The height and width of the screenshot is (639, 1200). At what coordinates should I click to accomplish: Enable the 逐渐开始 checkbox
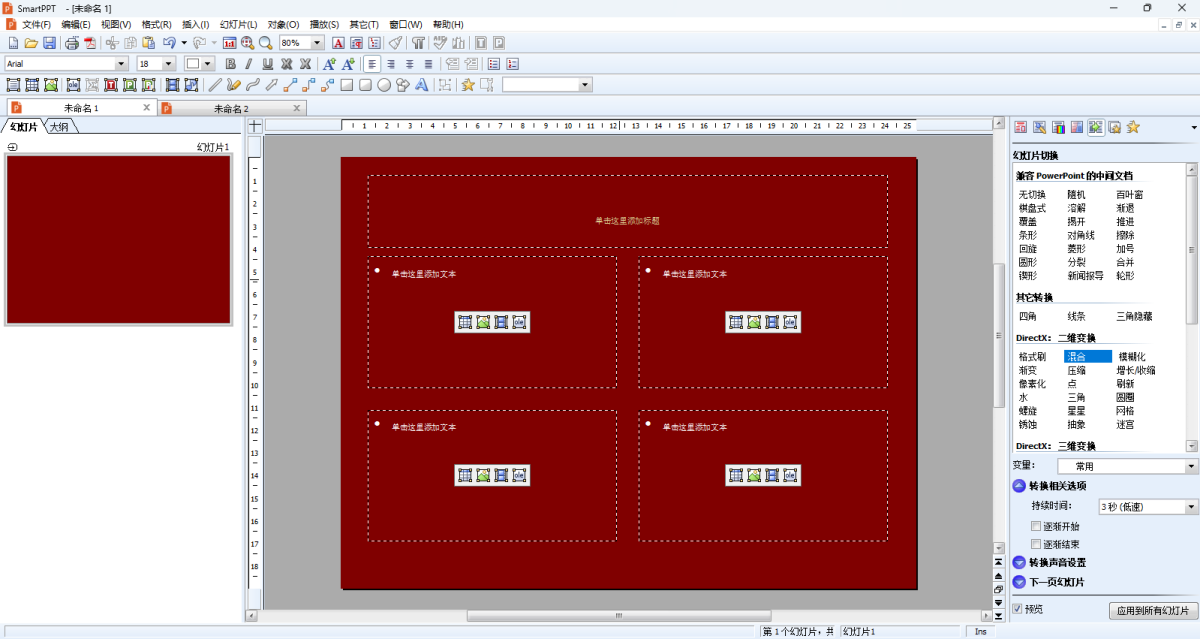(1036, 526)
